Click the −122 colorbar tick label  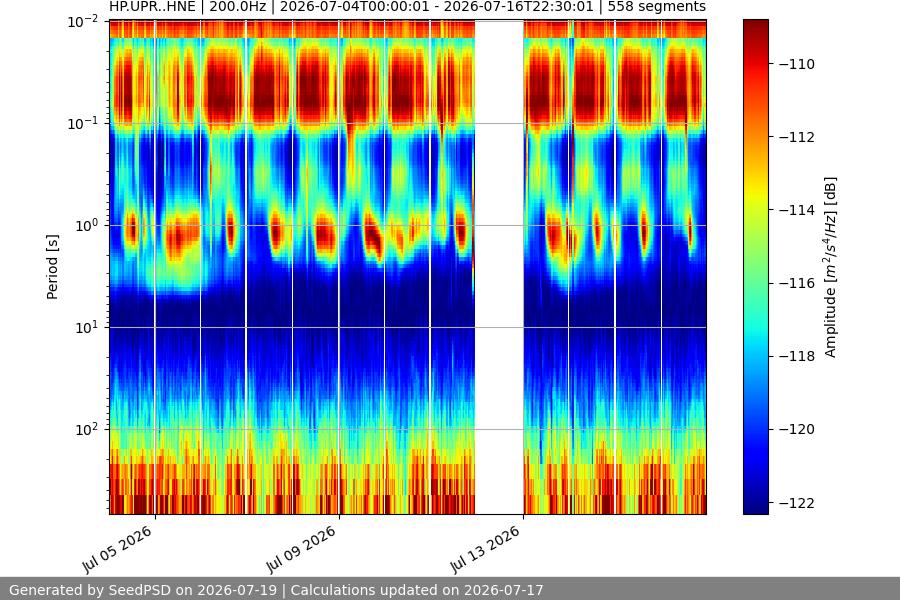(x=797, y=502)
